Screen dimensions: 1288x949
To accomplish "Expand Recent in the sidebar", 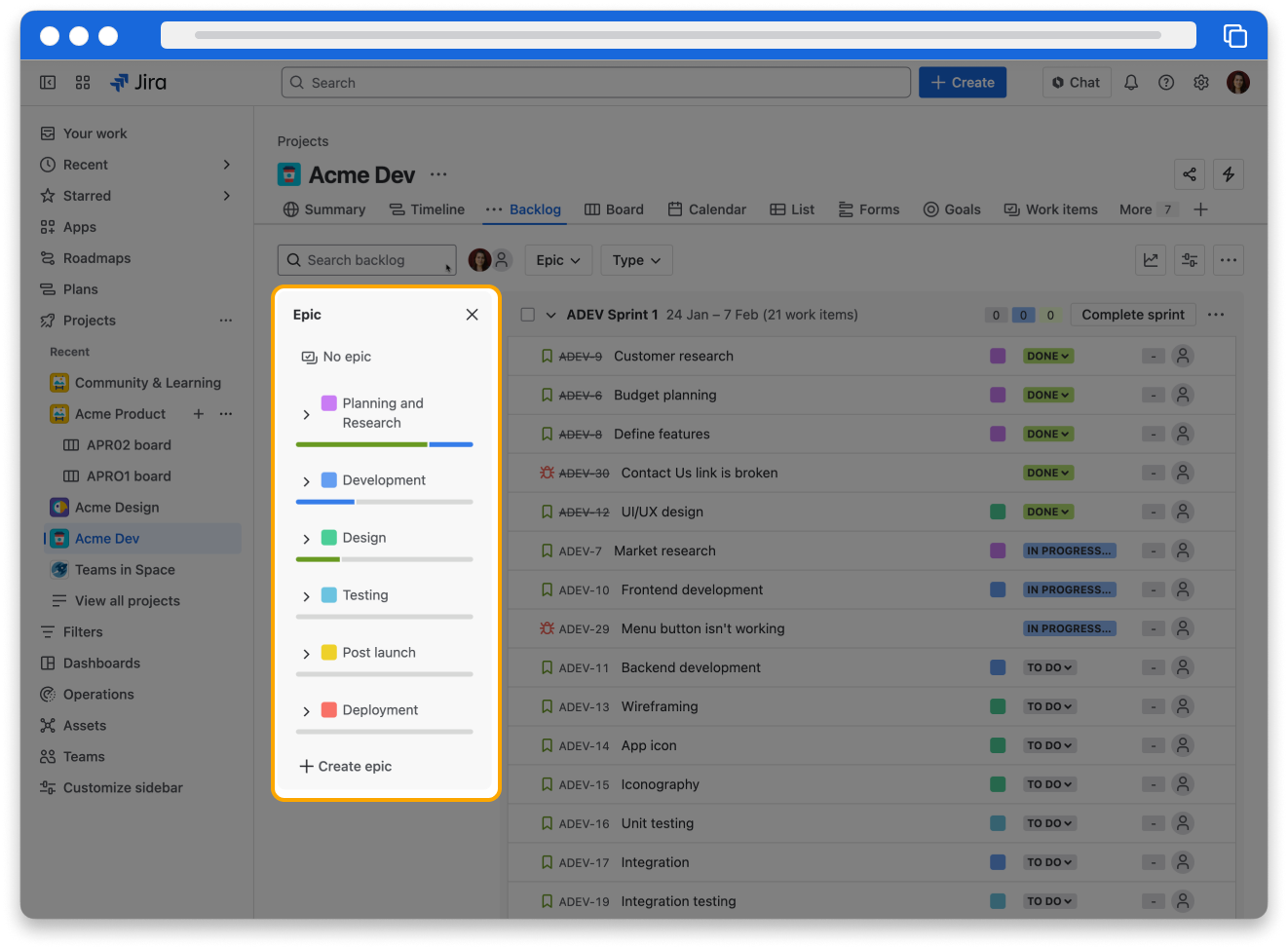I will point(226,165).
